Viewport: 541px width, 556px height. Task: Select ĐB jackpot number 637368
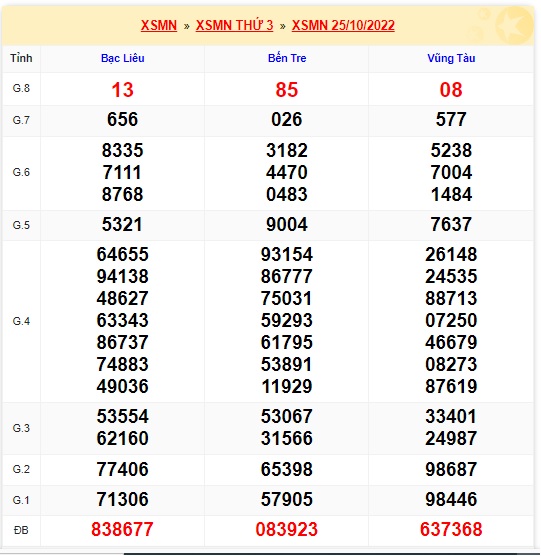[x=451, y=529]
